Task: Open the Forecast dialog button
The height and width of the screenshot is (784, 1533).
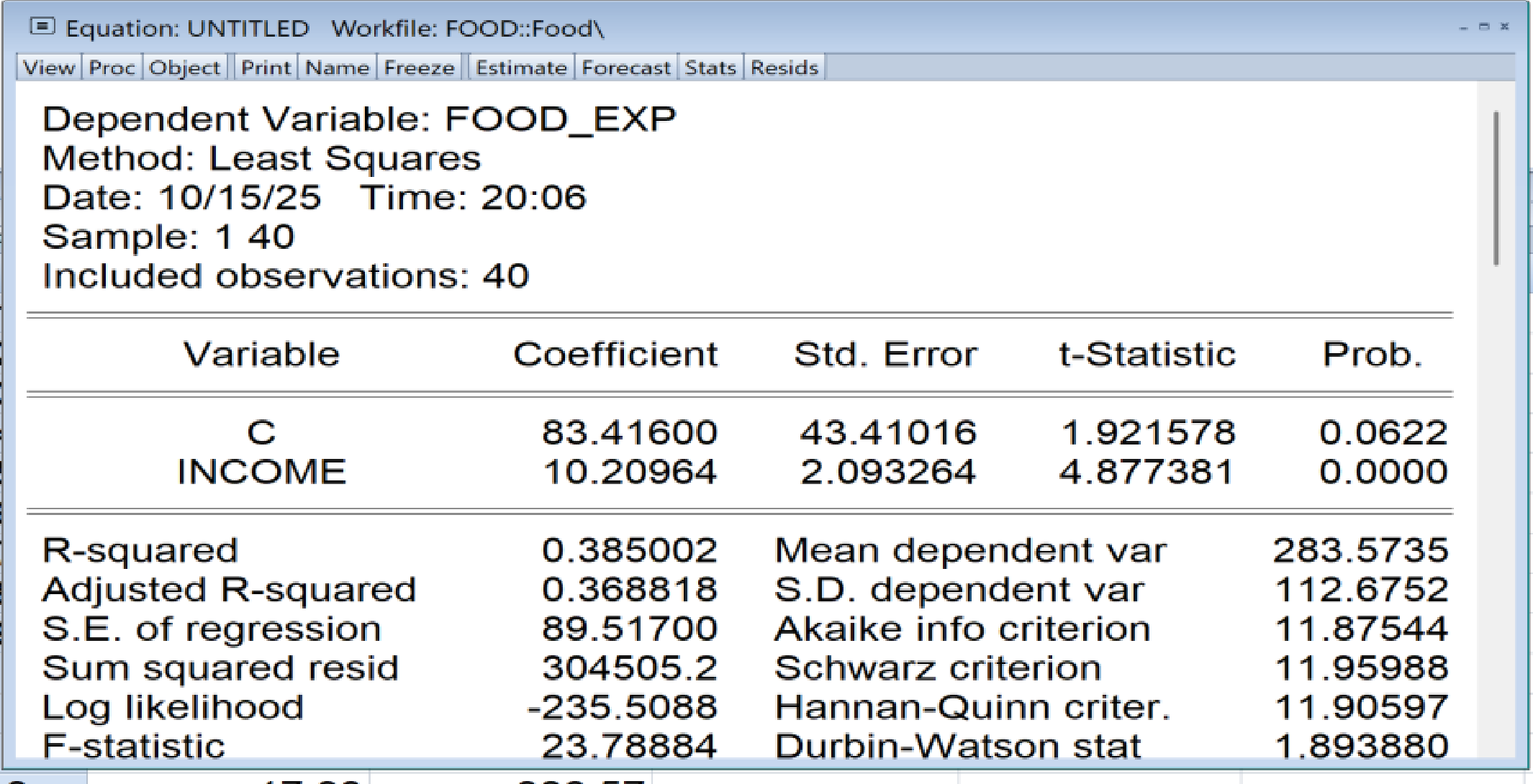Action: point(625,68)
